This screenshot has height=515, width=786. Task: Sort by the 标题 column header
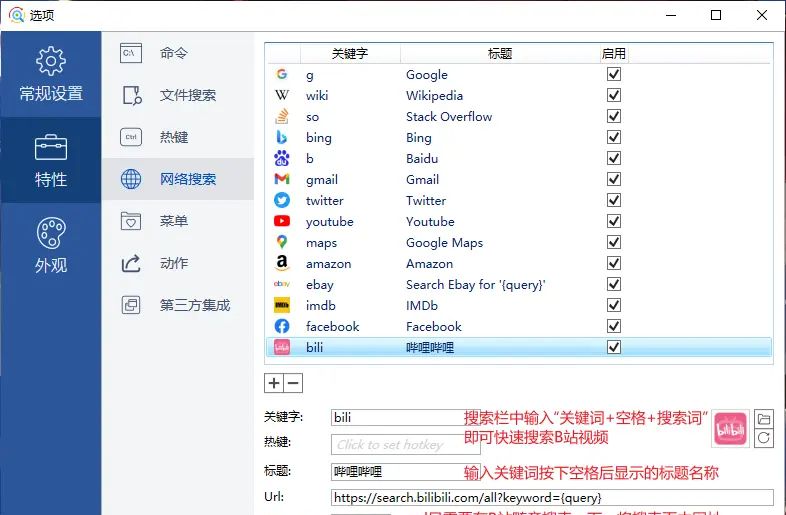click(500, 54)
